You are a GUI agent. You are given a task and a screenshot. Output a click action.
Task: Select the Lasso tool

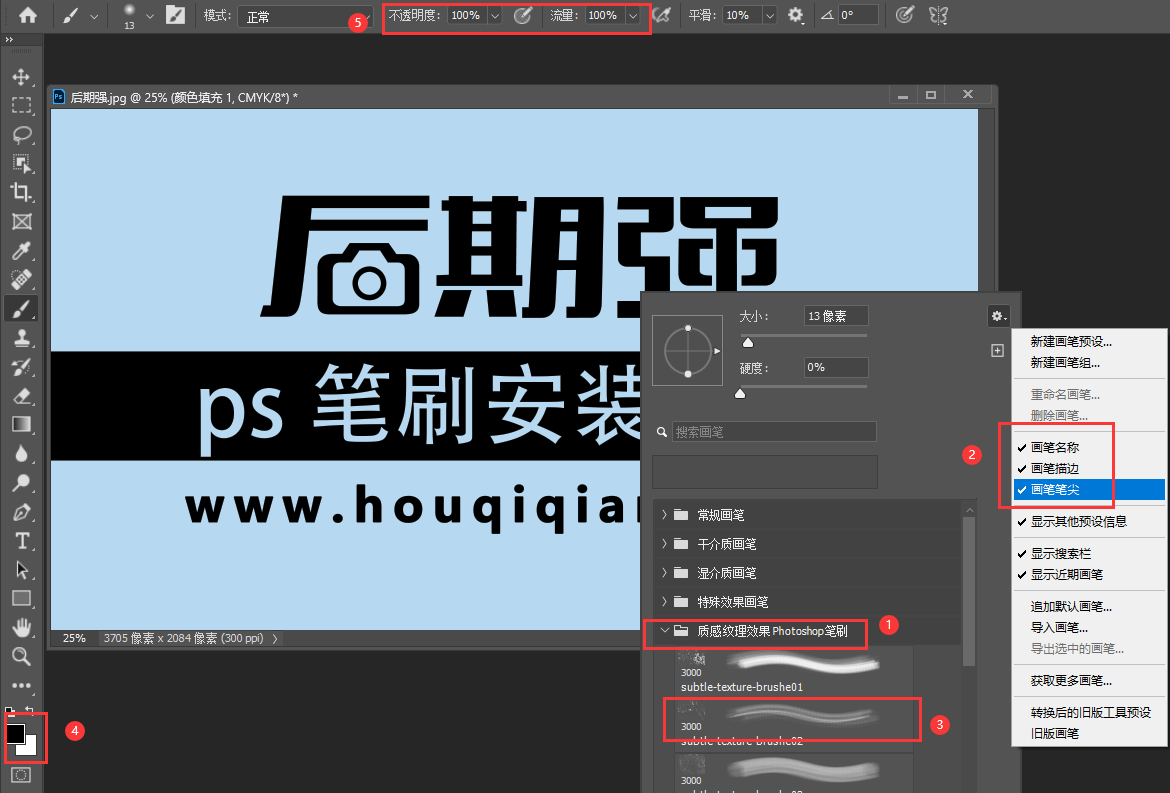click(x=22, y=134)
